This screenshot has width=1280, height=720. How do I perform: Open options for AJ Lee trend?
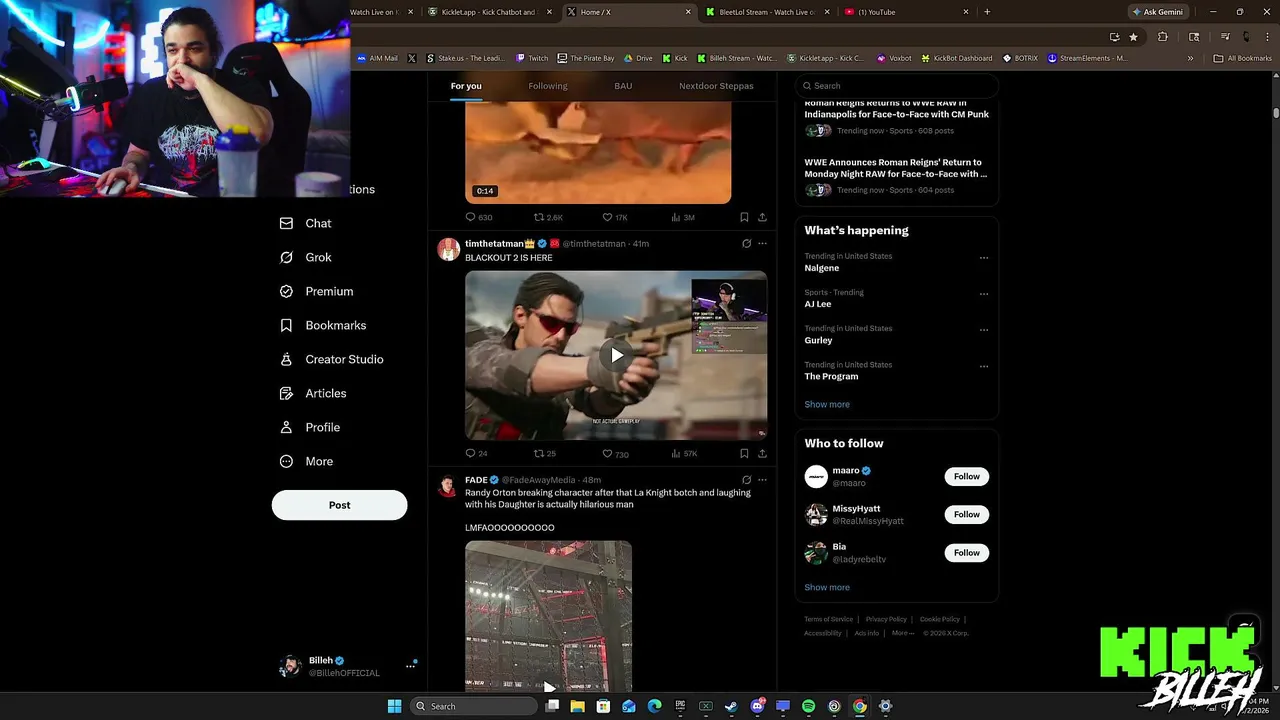point(984,294)
